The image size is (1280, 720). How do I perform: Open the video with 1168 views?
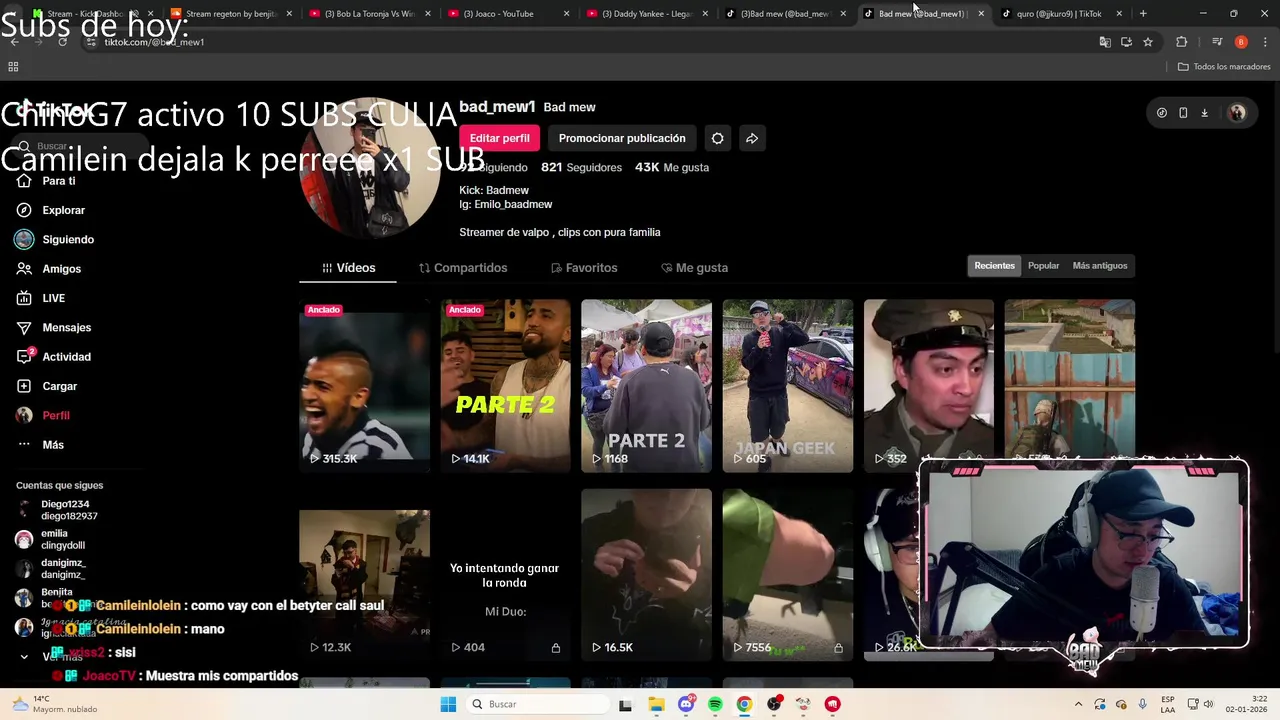pos(646,386)
